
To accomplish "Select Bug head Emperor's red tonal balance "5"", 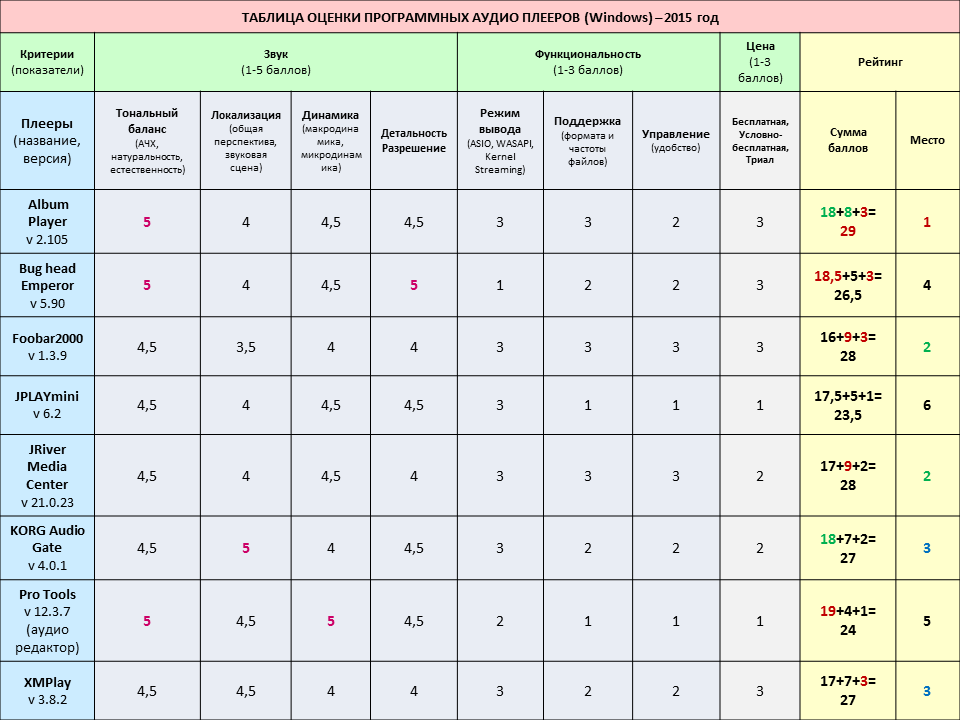I will pos(147,285).
